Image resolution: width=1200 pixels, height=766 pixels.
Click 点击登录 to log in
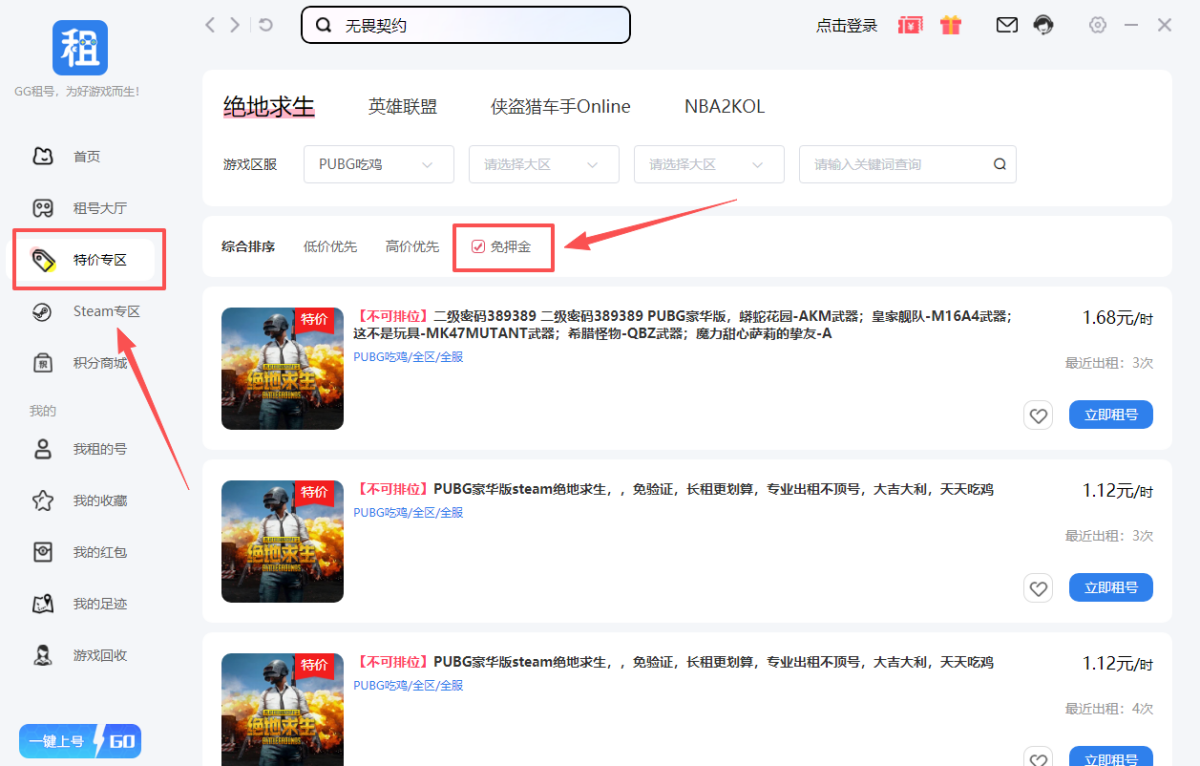[x=846, y=26]
